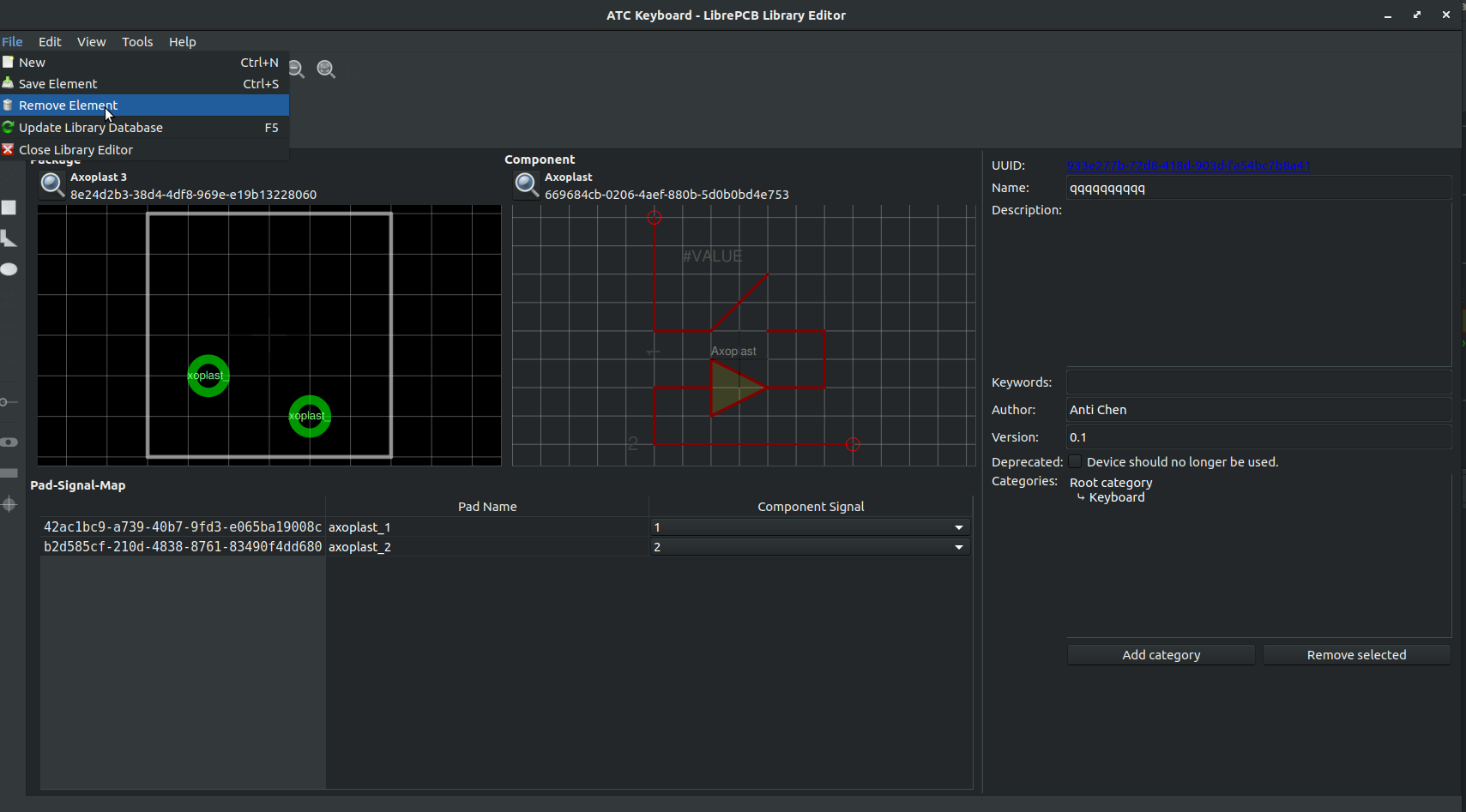Click the package UUID text 8e24d2b3

pyautogui.click(x=193, y=195)
